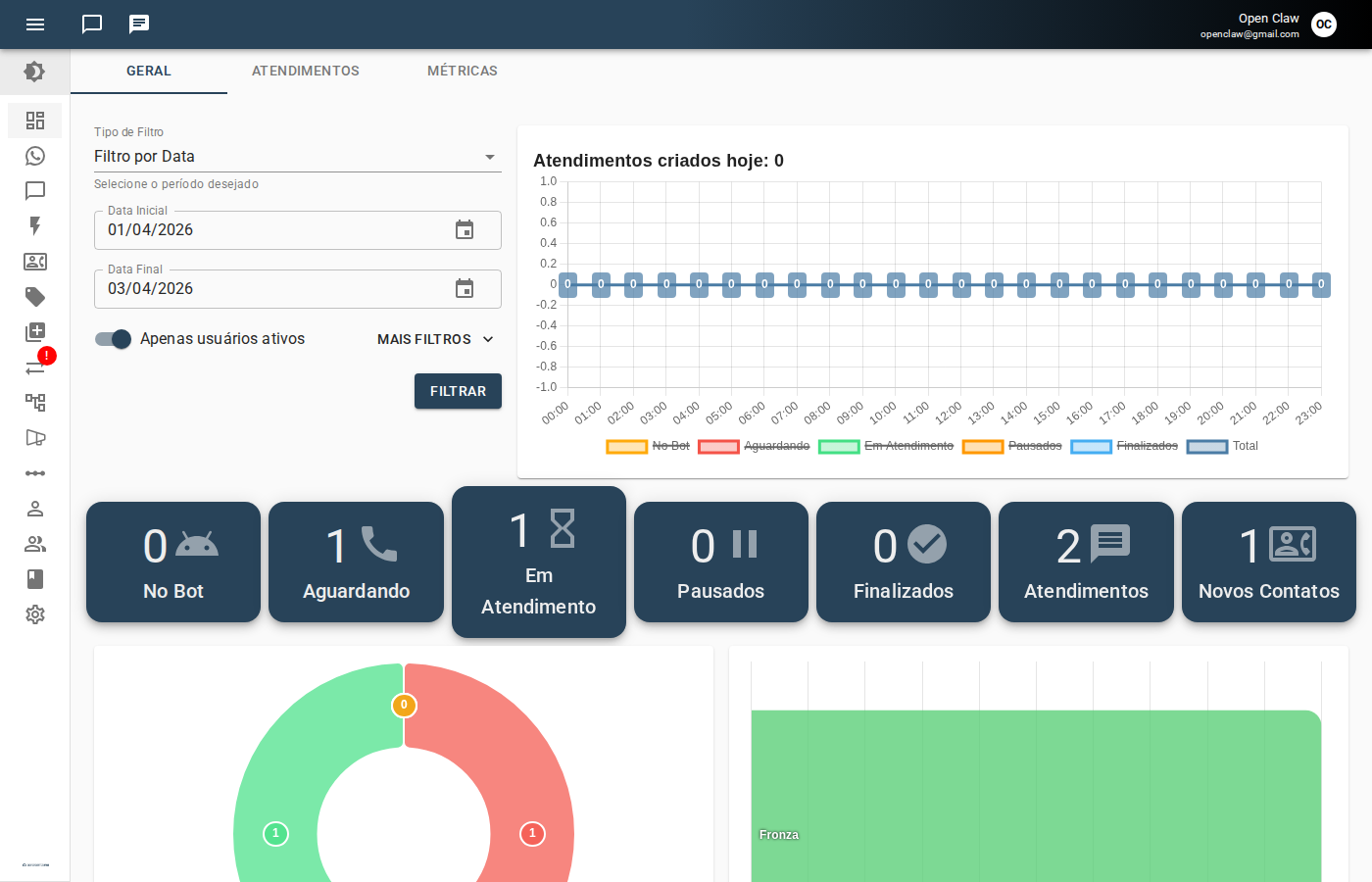Screen dimensions: 1372x882
Task: Open the Data Inicial calendar picker
Action: point(465,229)
